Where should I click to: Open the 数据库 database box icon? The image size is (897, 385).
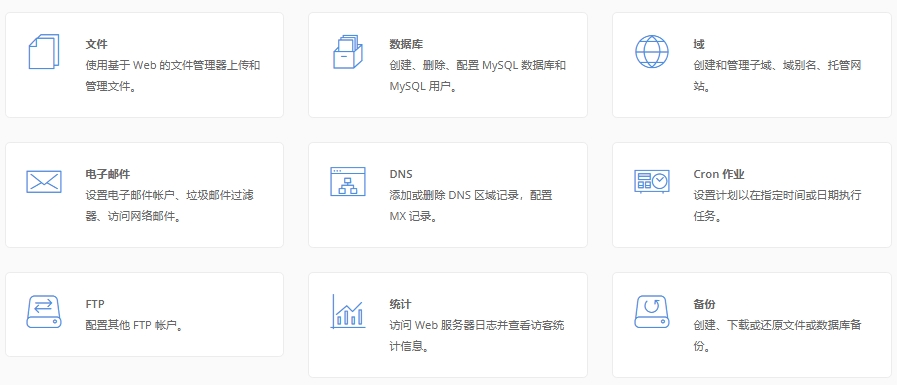tap(348, 51)
